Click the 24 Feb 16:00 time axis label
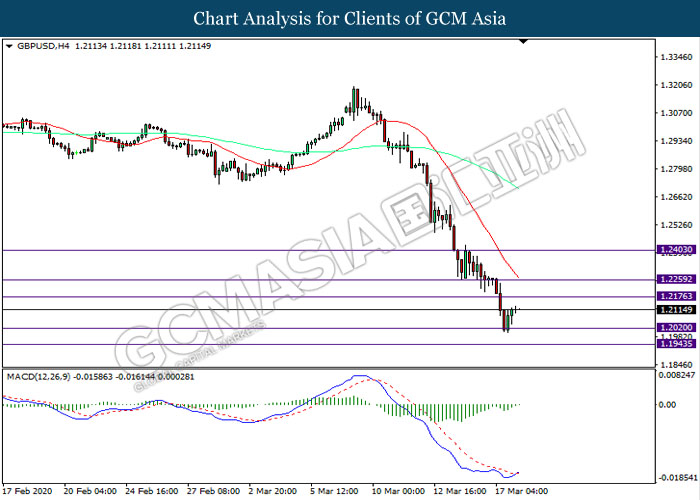700x500 pixels. click(152, 491)
